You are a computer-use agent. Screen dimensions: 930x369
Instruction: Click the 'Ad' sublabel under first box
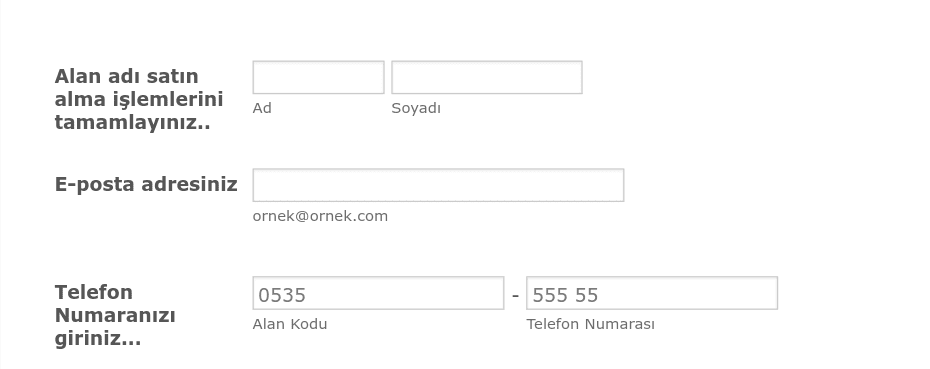262,108
